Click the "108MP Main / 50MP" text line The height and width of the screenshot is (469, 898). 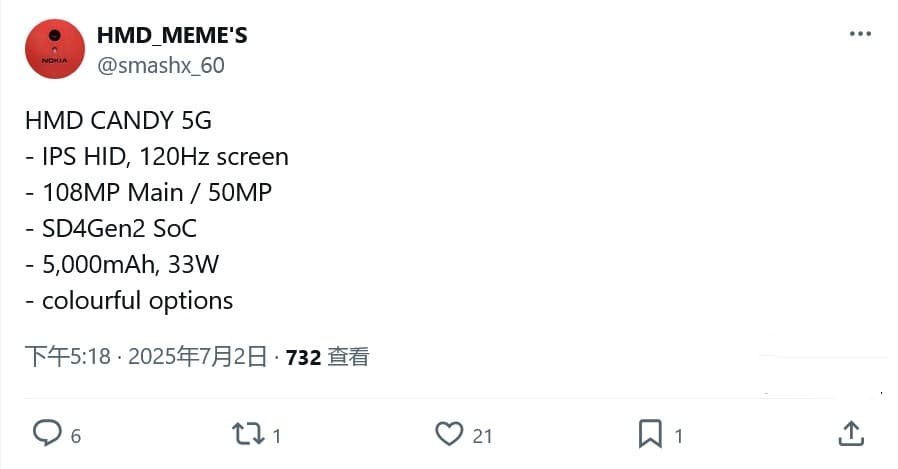pos(148,193)
